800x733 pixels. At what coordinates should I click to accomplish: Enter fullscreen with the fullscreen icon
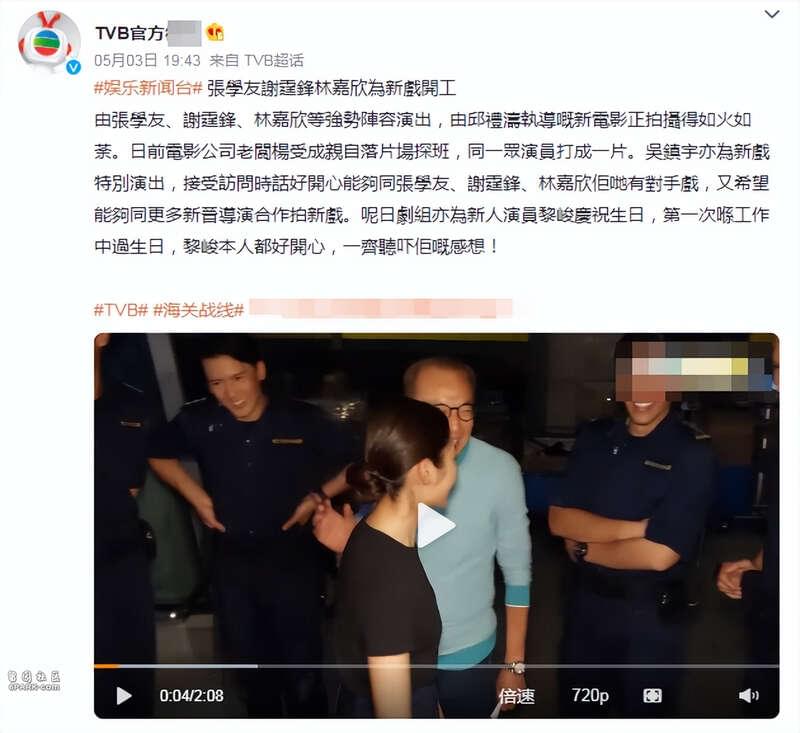click(653, 696)
